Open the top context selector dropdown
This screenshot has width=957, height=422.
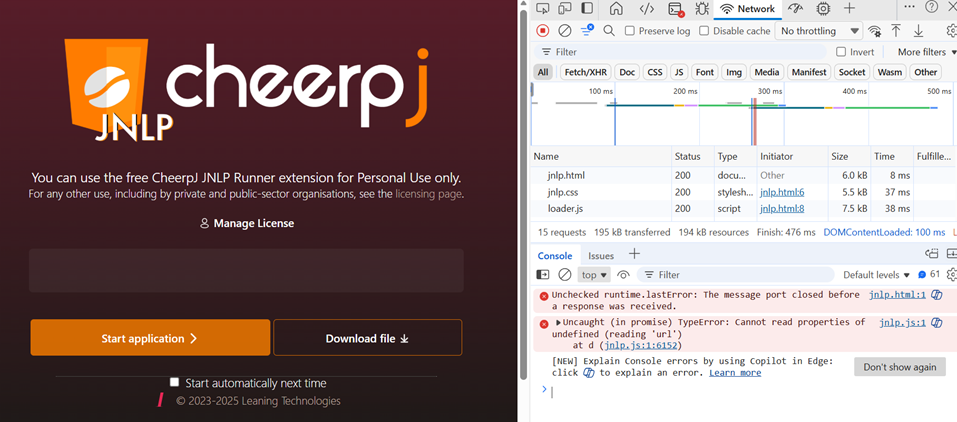(x=595, y=275)
